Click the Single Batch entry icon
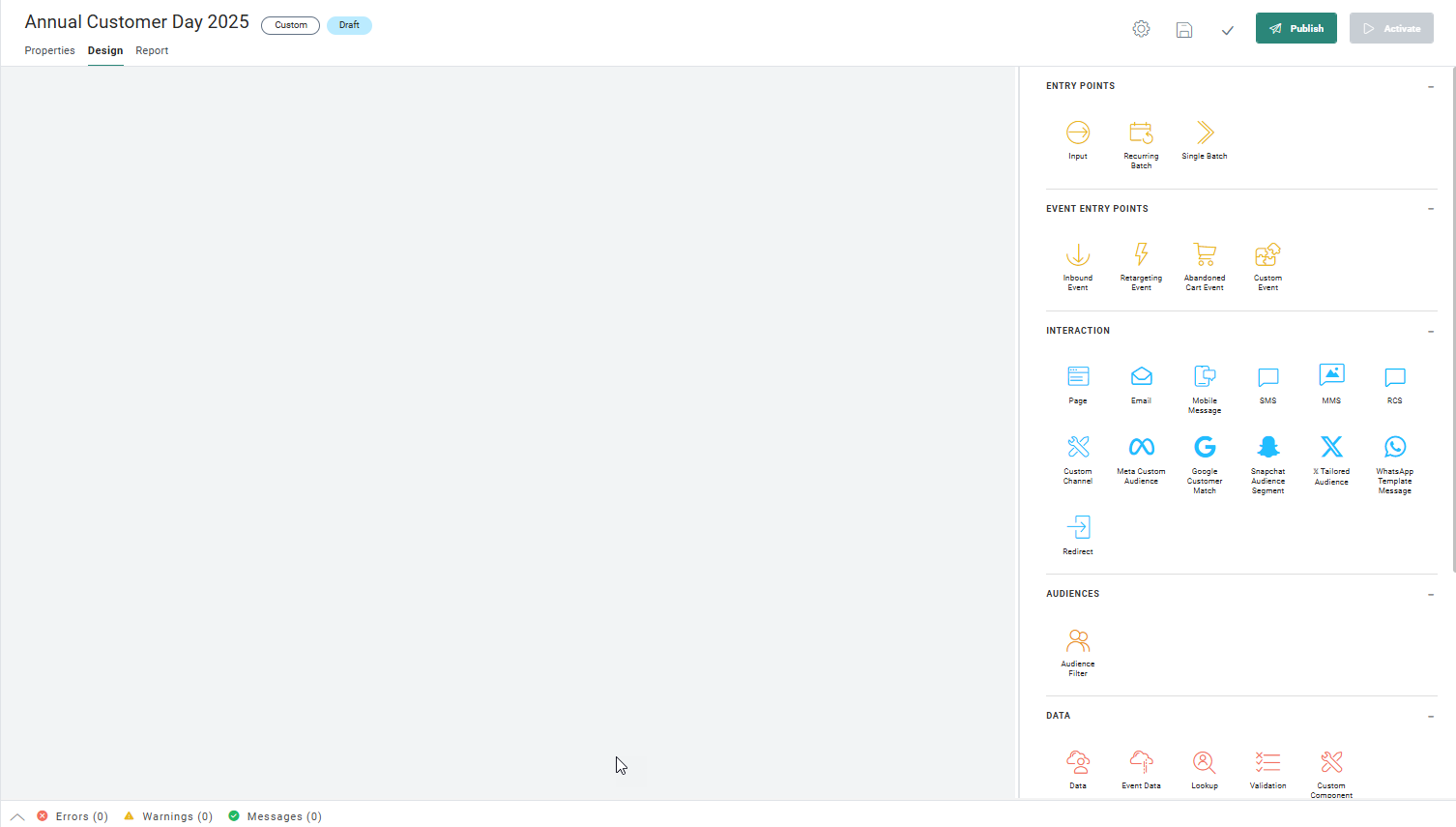 [1204, 133]
